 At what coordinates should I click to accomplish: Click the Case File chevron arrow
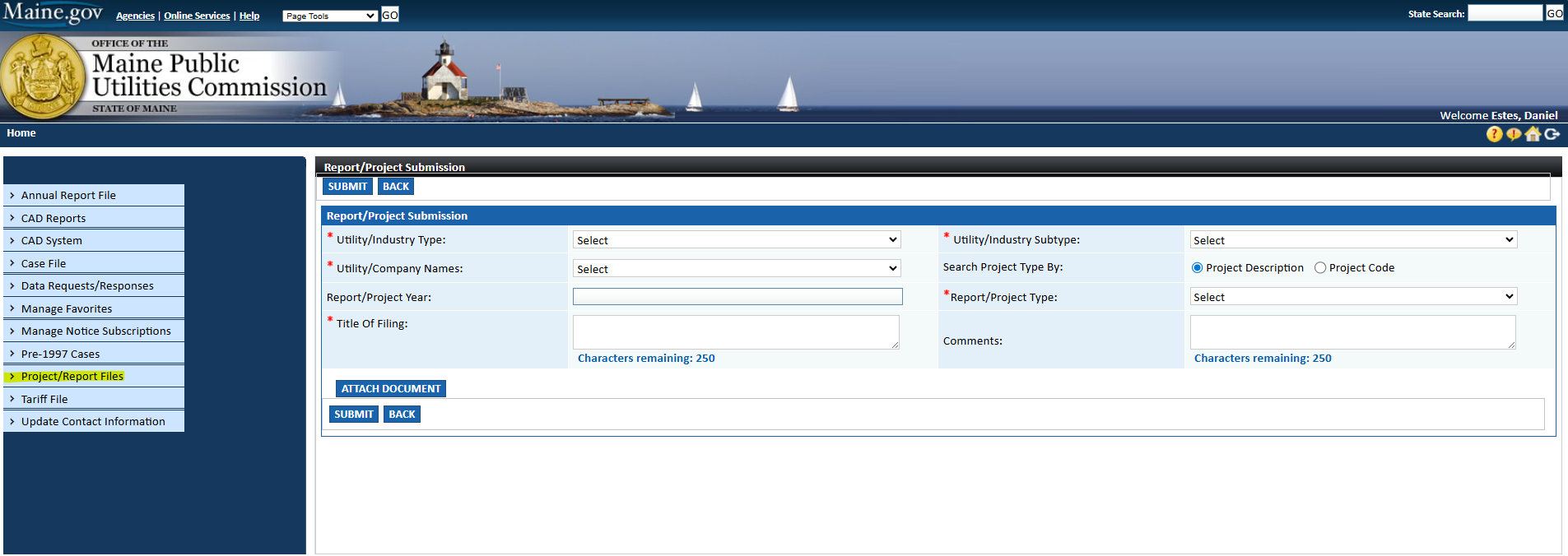[12, 263]
